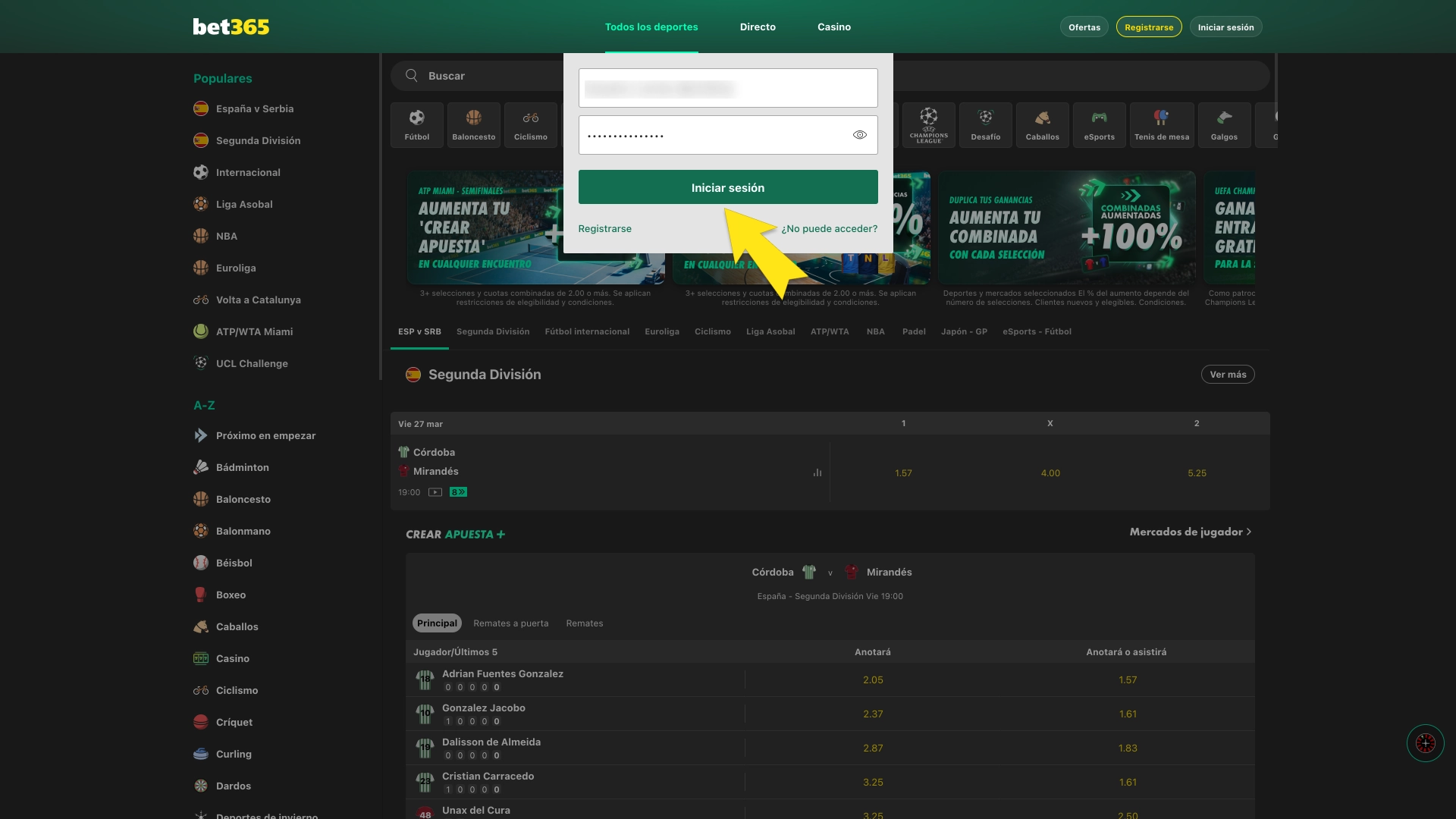Select the Fútbol sport icon
Viewport: 1456px width, 819px height.
coord(416,124)
